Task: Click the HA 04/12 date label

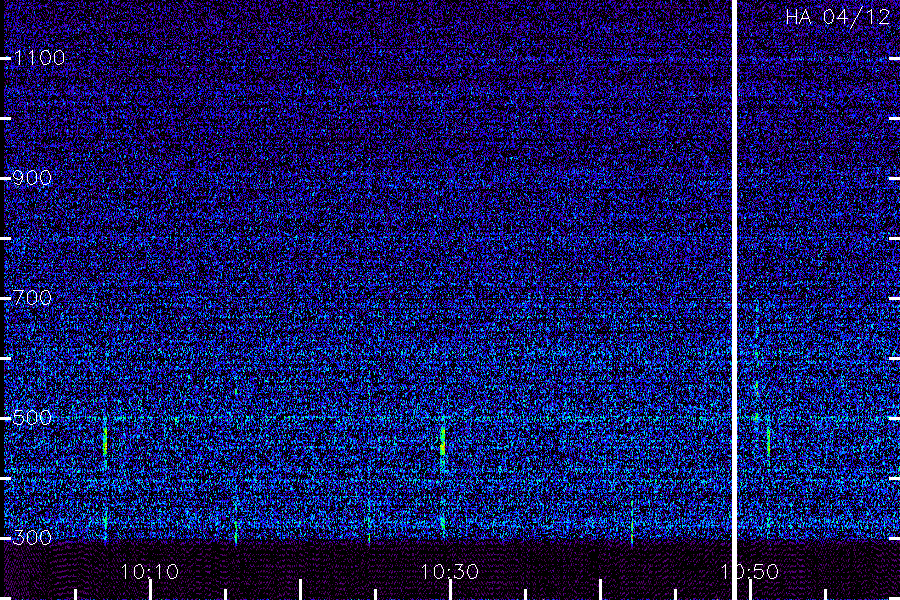Action: tap(837, 17)
